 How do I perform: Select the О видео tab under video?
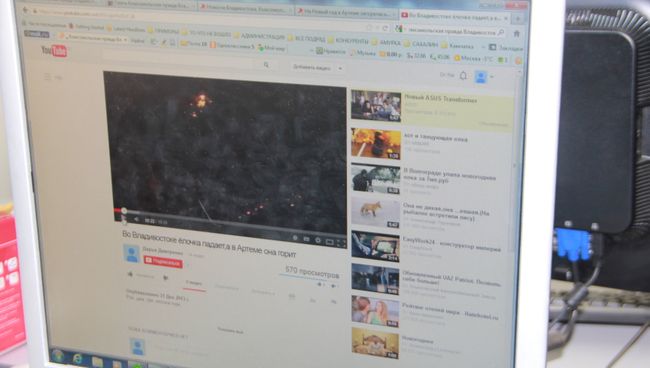(x=194, y=283)
